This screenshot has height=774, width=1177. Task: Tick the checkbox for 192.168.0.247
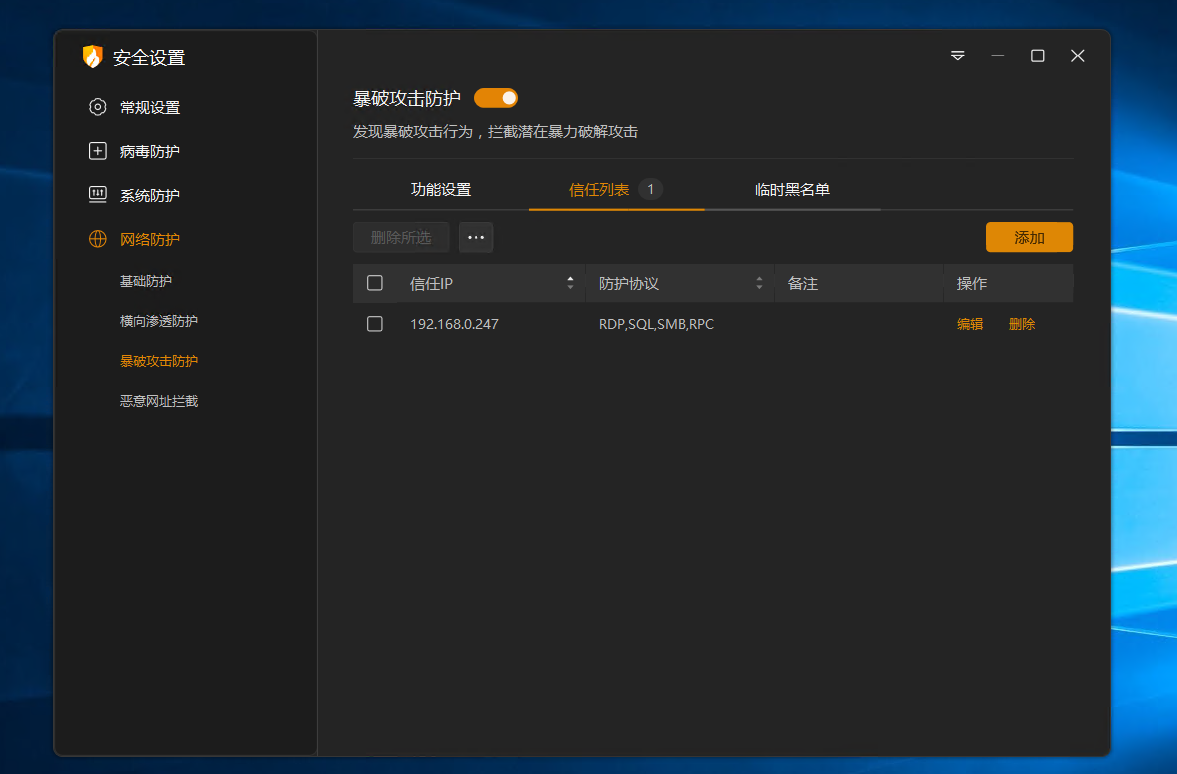pyautogui.click(x=375, y=324)
